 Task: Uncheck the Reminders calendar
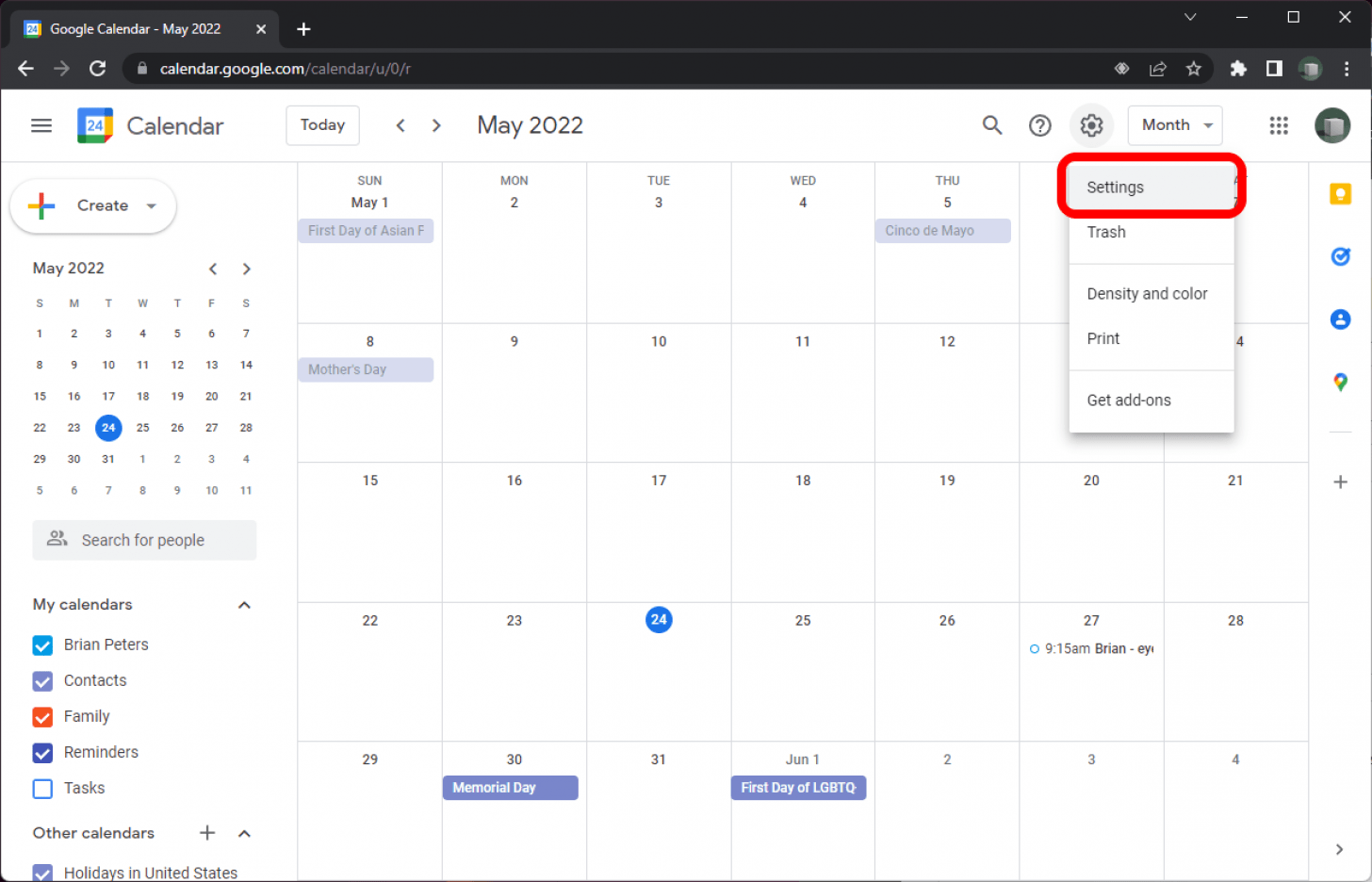41,752
